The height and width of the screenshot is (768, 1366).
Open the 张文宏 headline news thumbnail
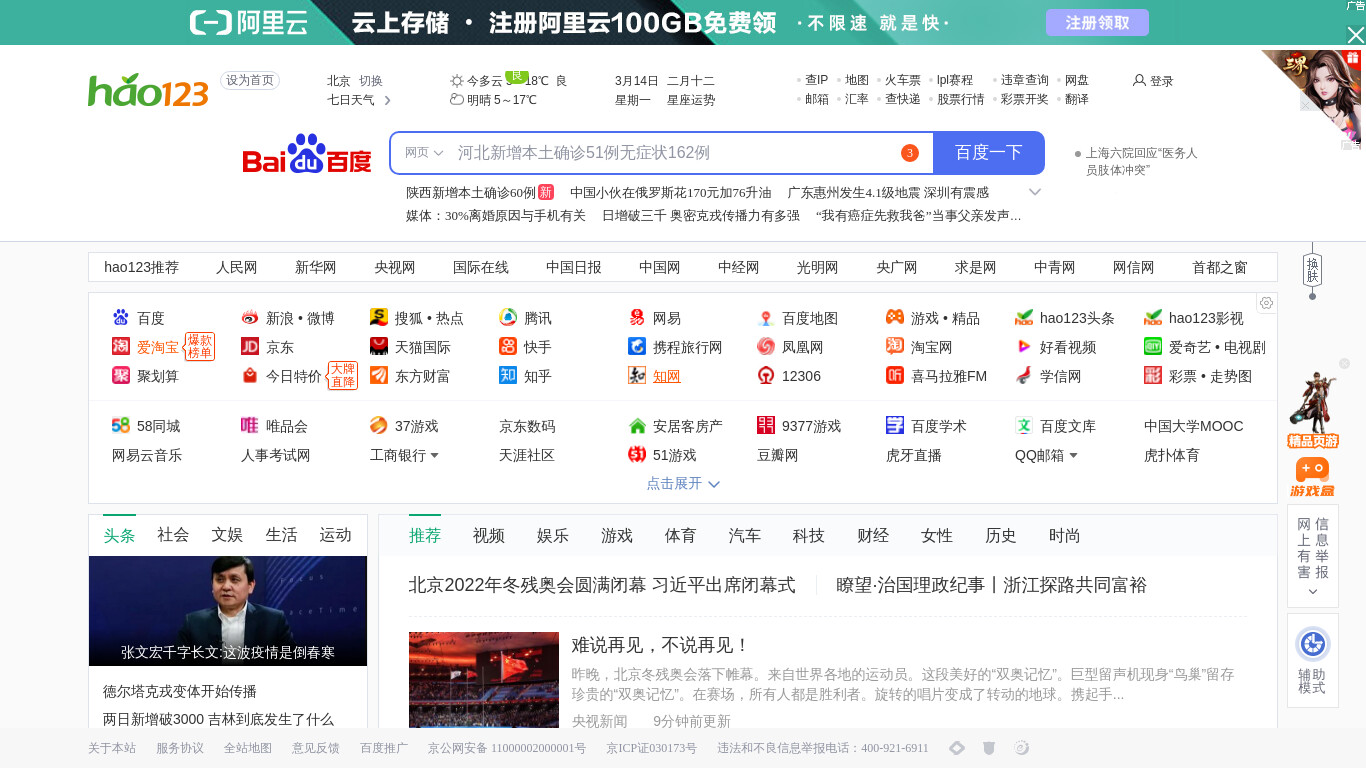[228, 611]
